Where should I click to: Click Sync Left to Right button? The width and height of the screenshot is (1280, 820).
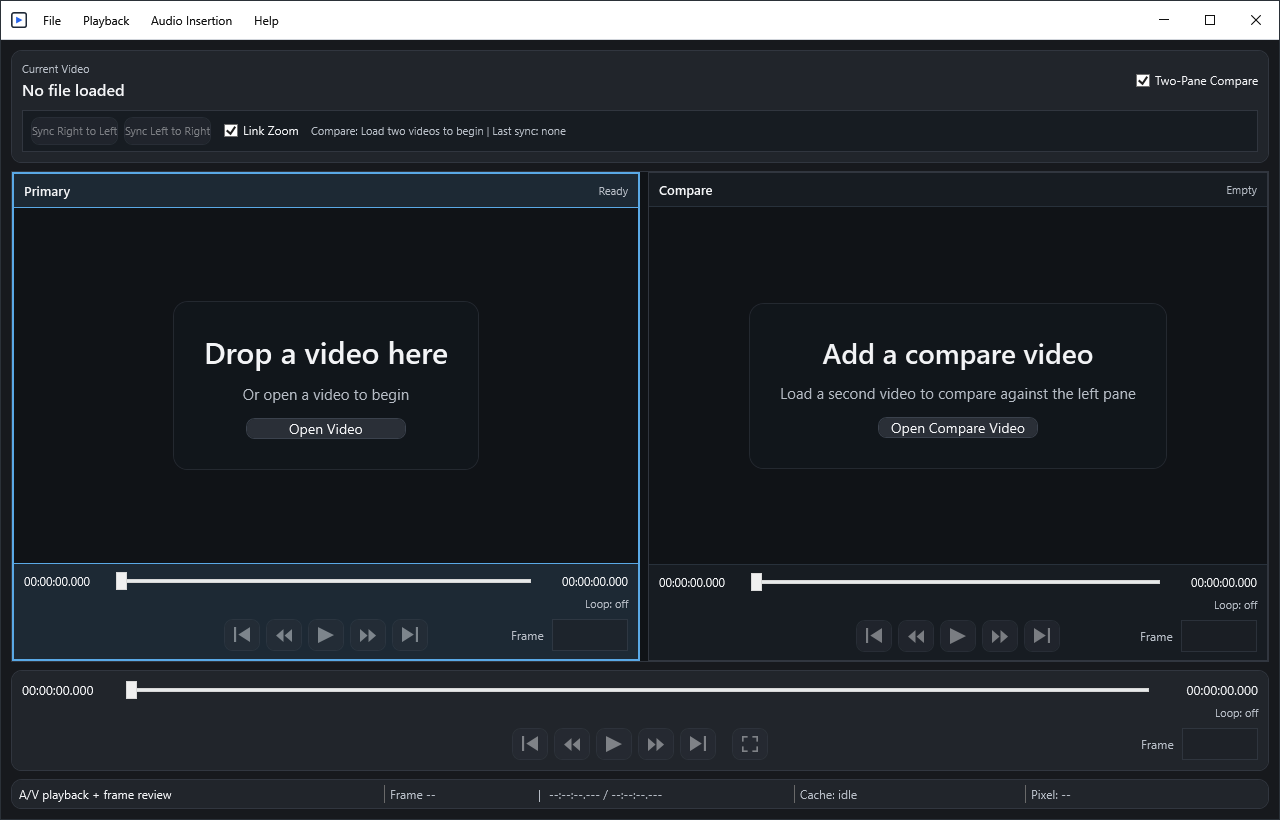pyautogui.click(x=168, y=131)
